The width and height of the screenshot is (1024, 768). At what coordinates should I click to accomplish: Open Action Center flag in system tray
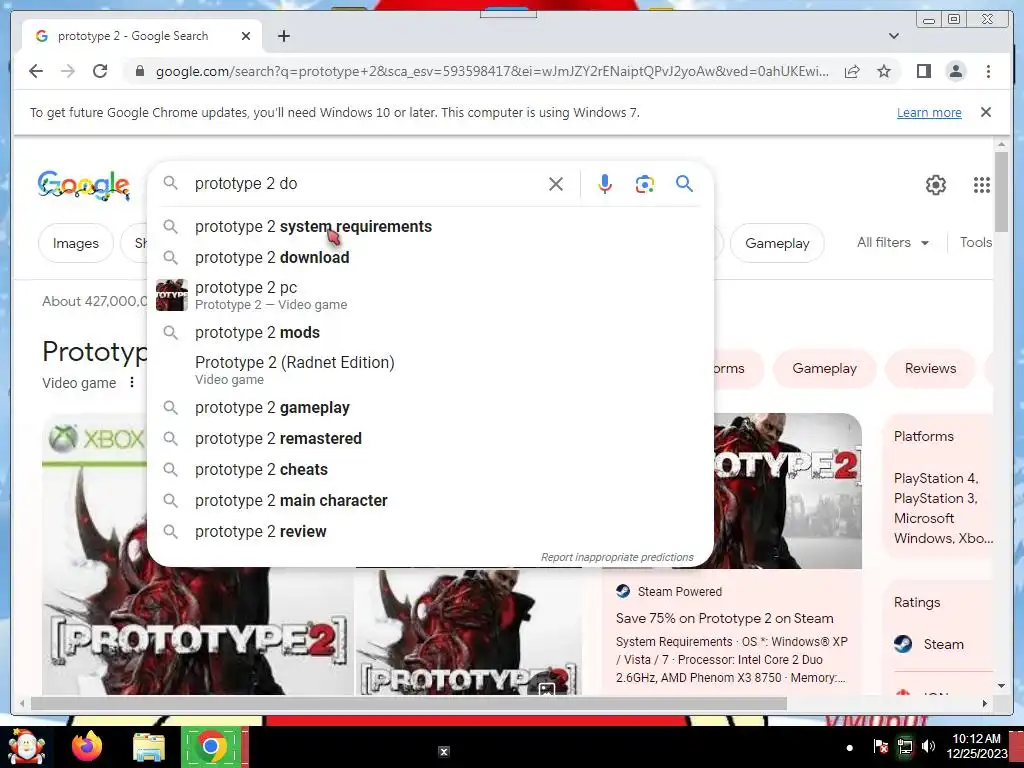point(880,746)
